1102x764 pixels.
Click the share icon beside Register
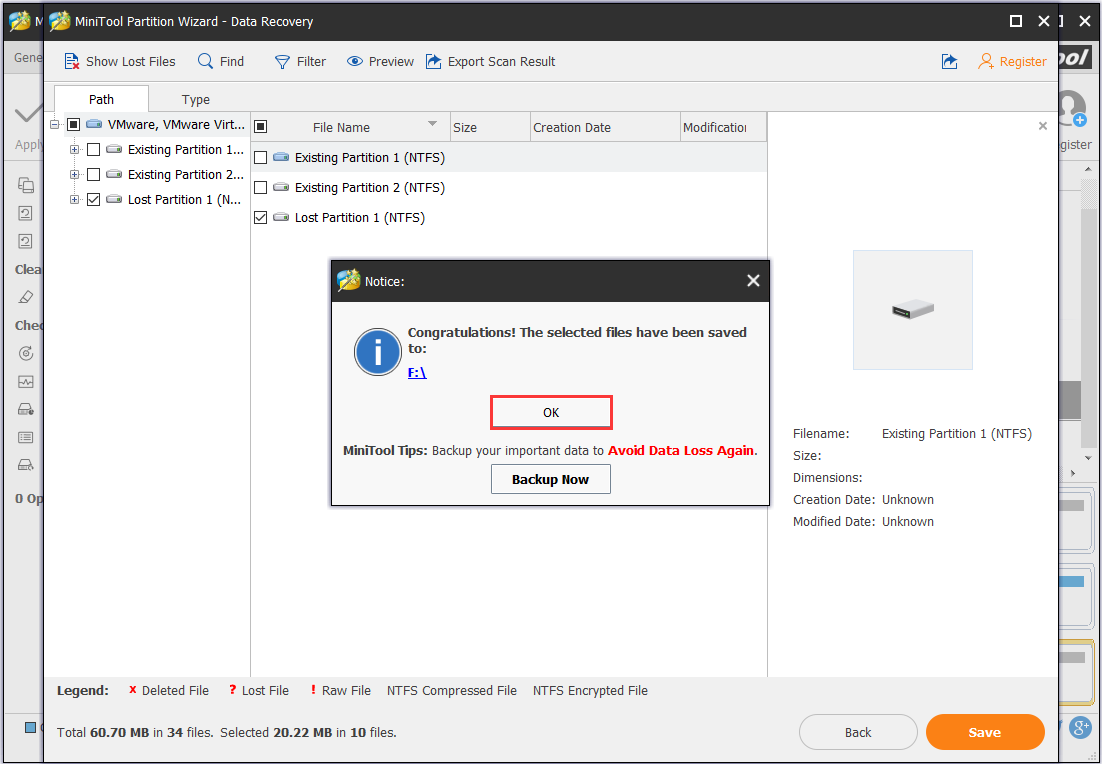(x=949, y=62)
